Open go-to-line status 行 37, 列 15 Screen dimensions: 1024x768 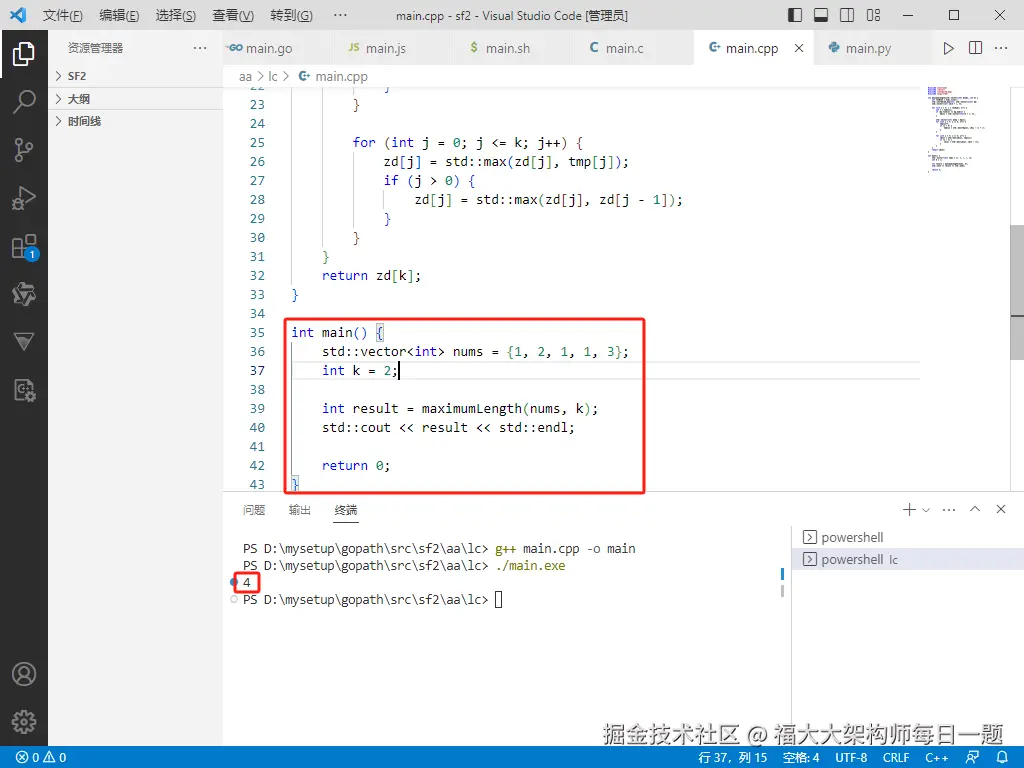click(x=733, y=758)
